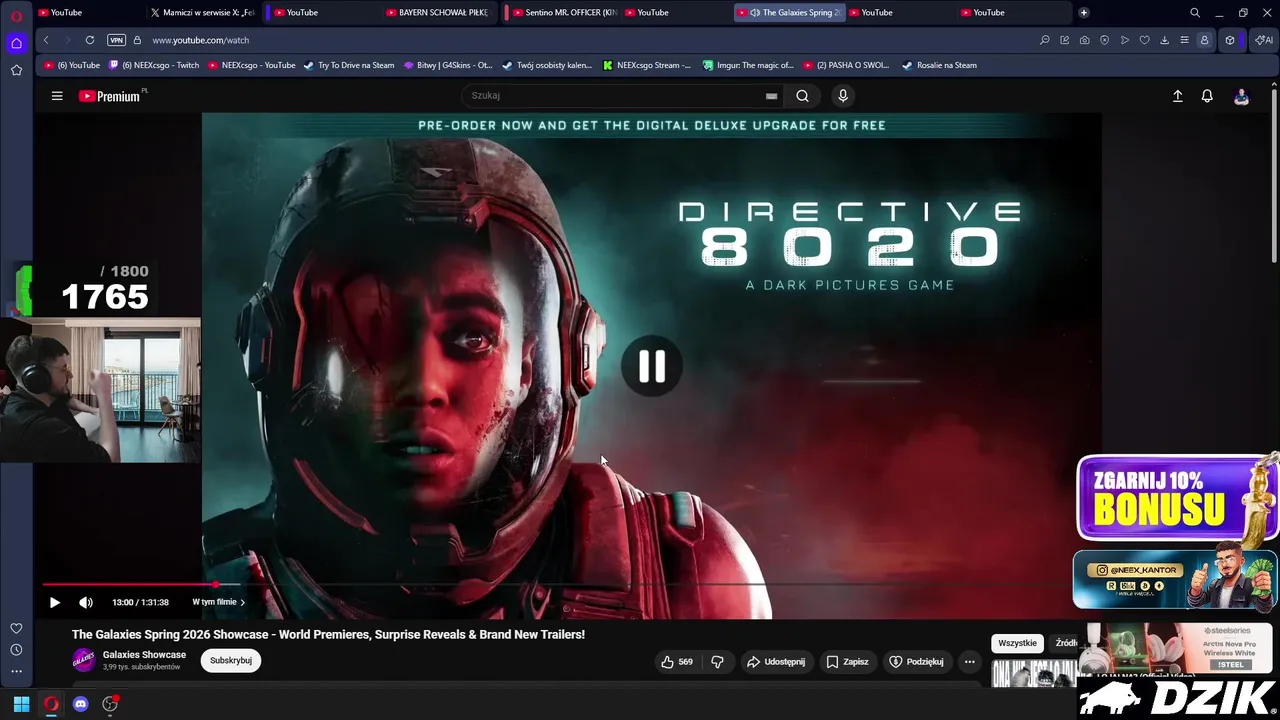This screenshot has height=720, width=1280.
Task: Open the bookmarks star in Opera sidebar
Action: coord(16,70)
